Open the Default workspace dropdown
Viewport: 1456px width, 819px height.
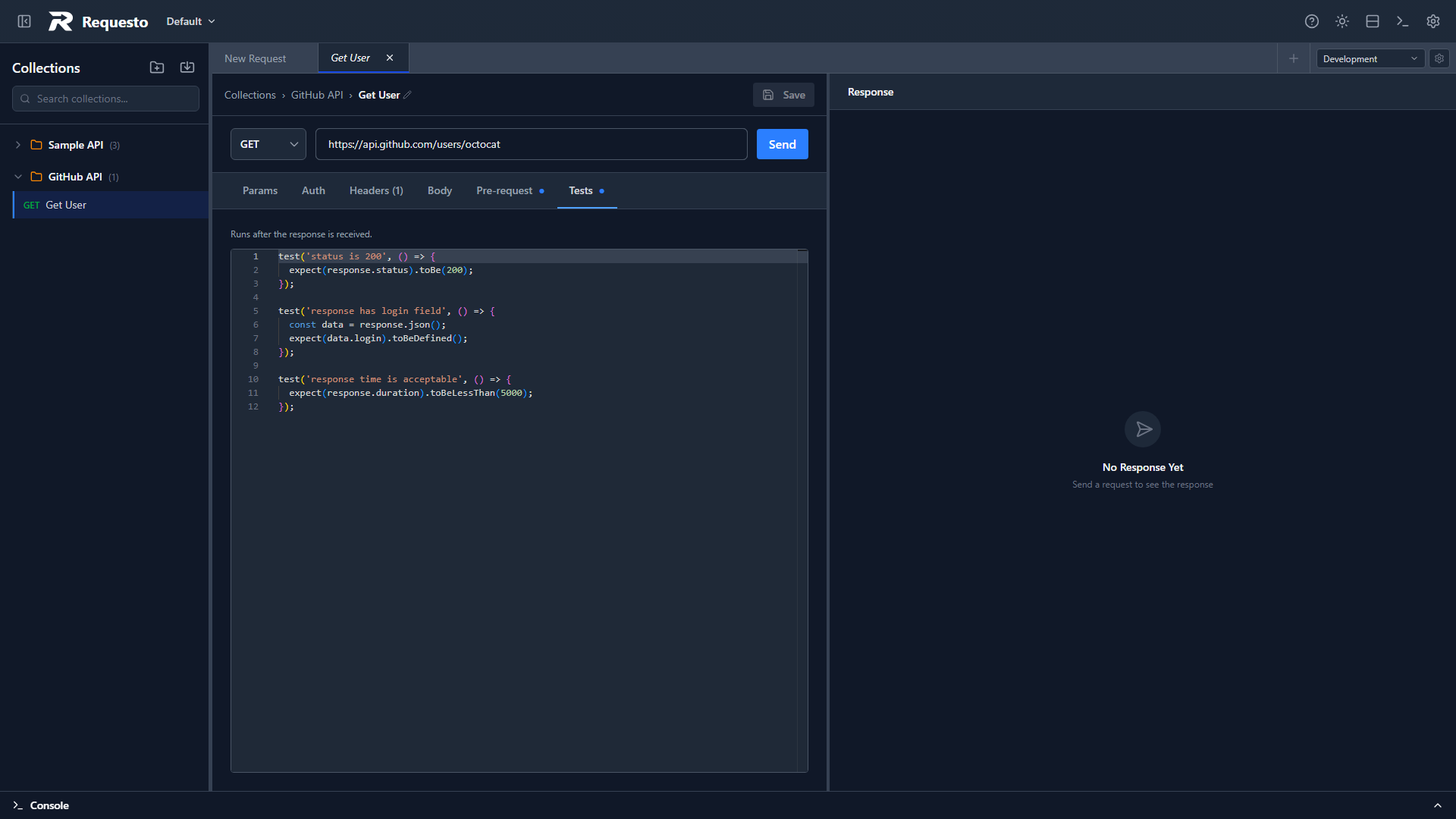pos(191,21)
